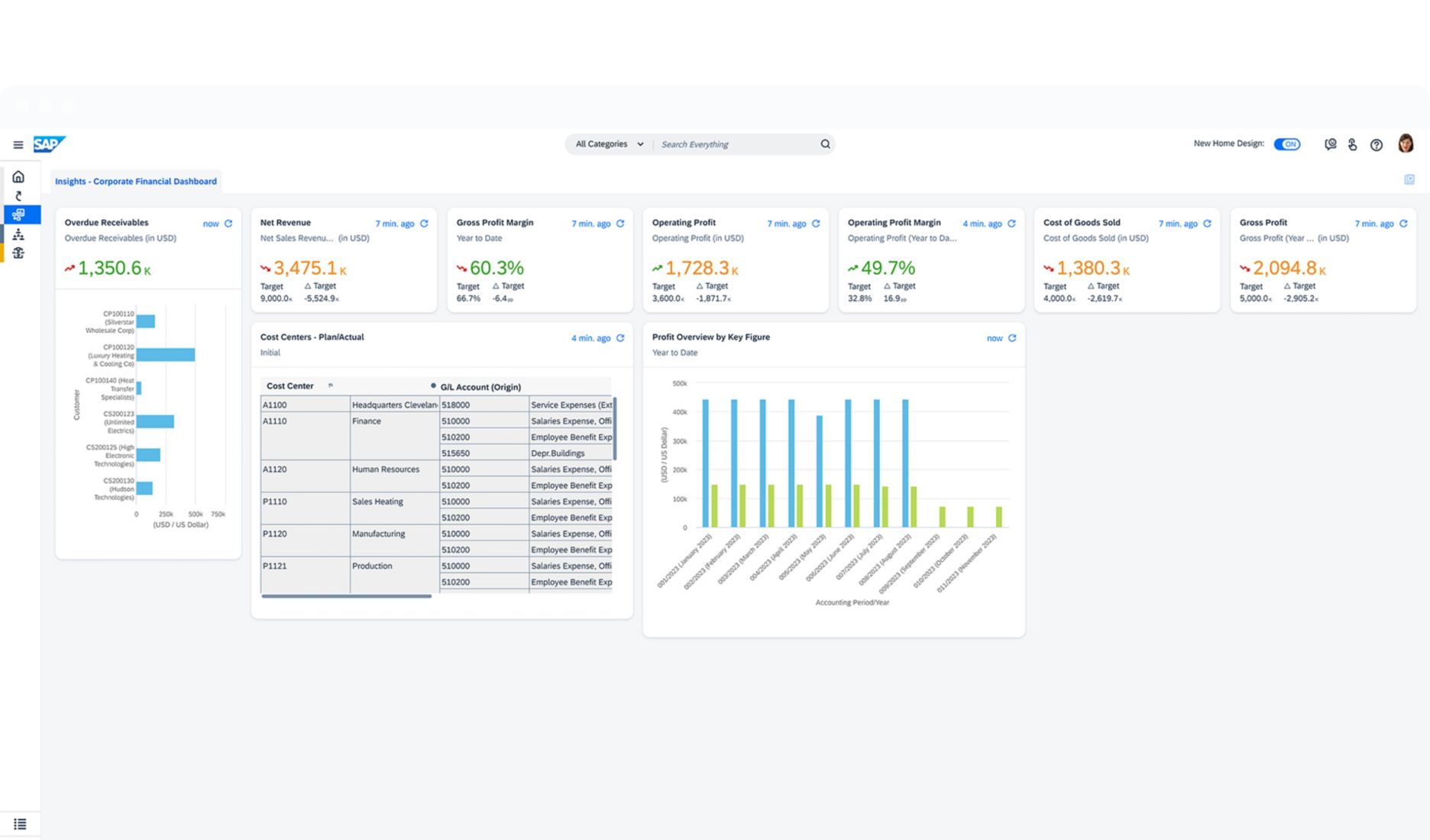Open the user profile avatar
This screenshot has height=840, width=1430.
coord(1406,144)
